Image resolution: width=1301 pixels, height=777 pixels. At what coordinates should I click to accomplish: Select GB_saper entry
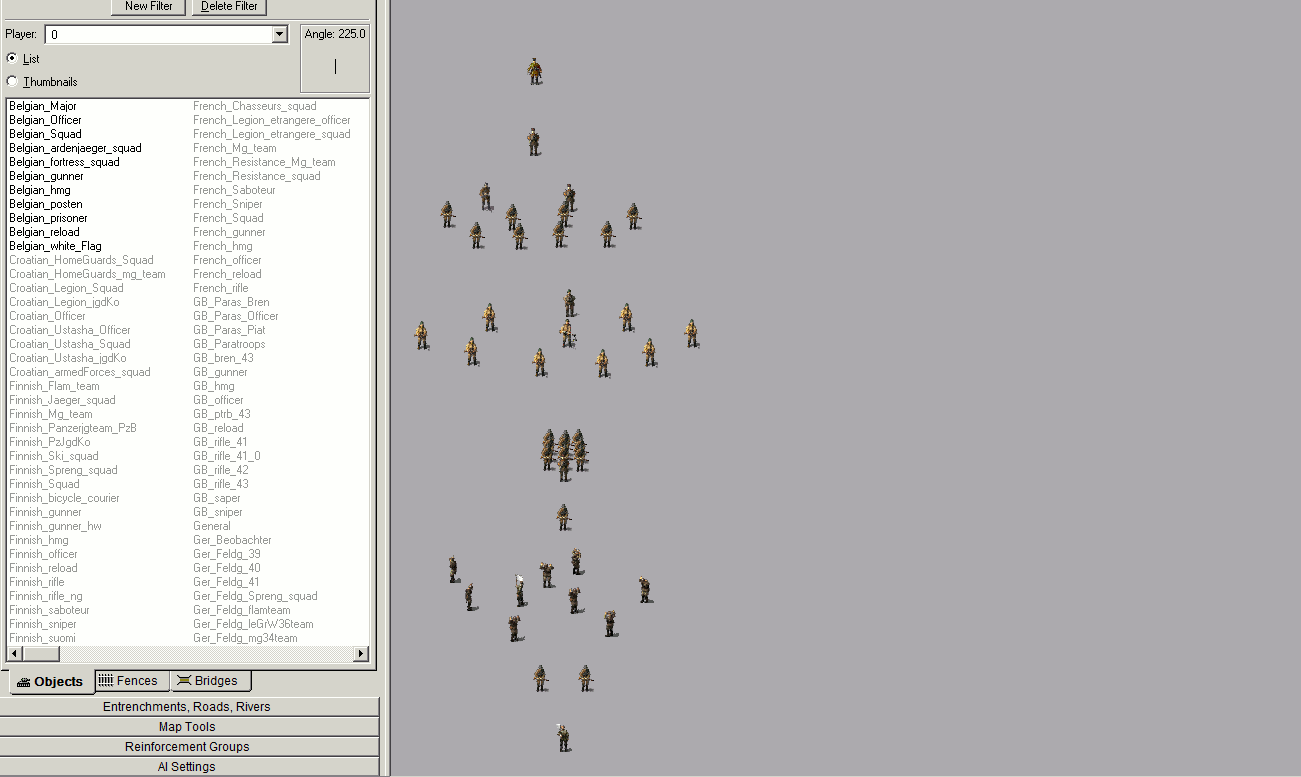pyautogui.click(x=217, y=498)
